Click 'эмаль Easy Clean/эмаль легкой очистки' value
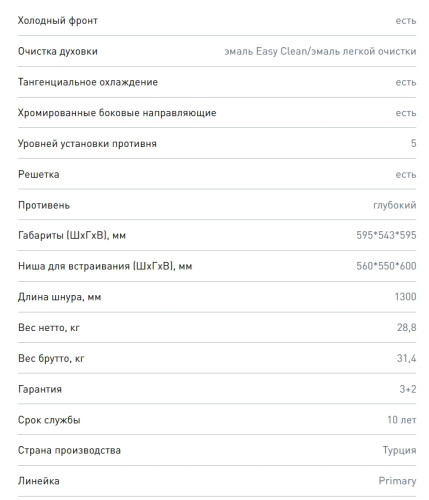This screenshot has height=500, width=429. [x=320, y=51]
